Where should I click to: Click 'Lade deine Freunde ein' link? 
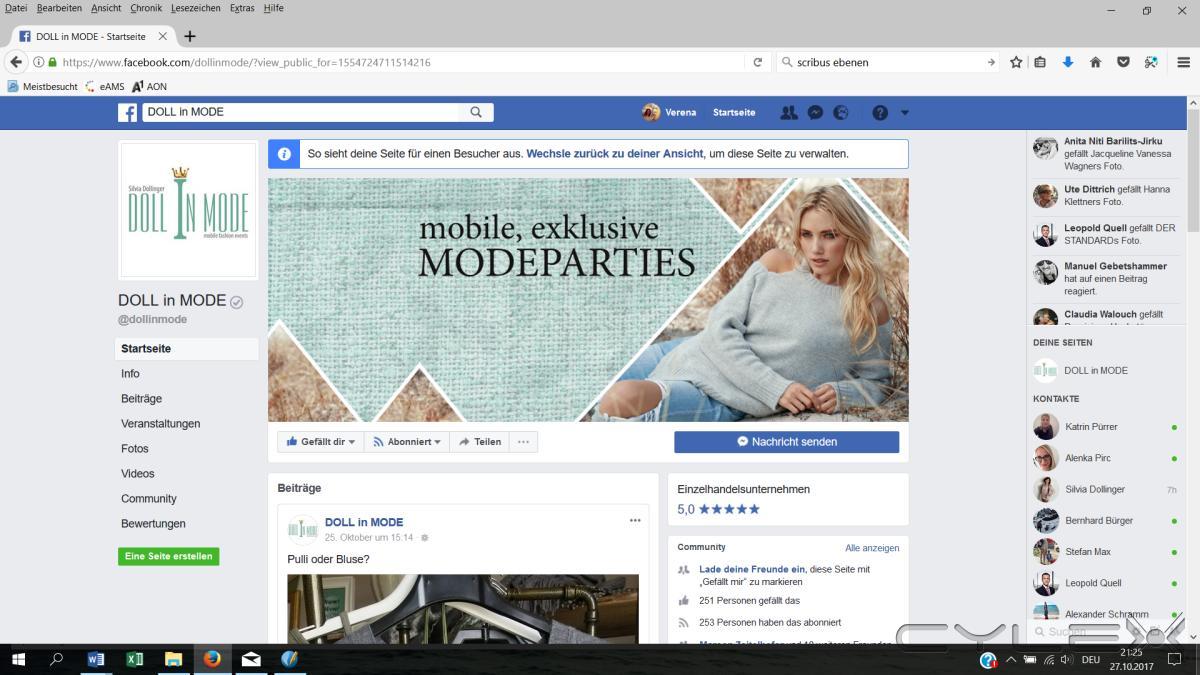pyautogui.click(x=752, y=569)
